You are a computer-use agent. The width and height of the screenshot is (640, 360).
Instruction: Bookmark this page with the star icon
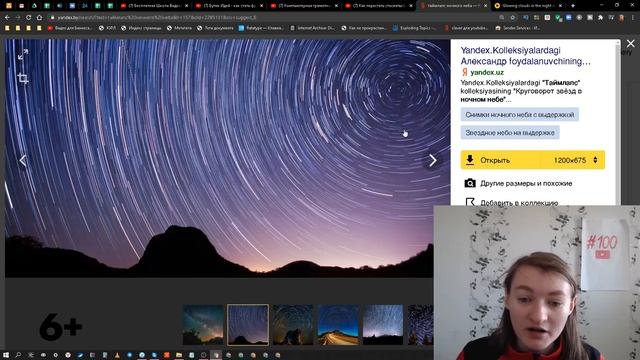point(513,18)
